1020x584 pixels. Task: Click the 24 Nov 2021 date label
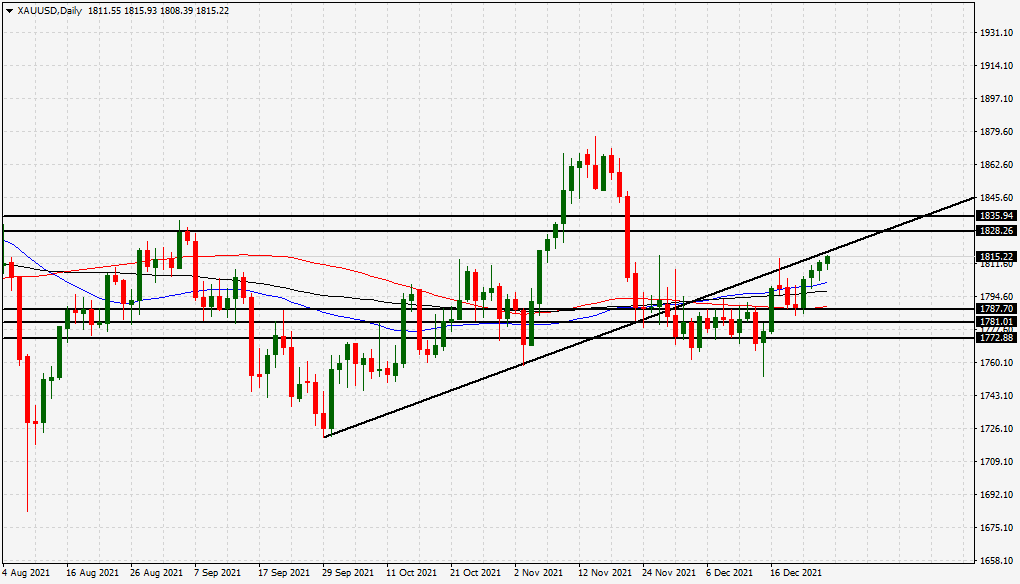tap(669, 573)
